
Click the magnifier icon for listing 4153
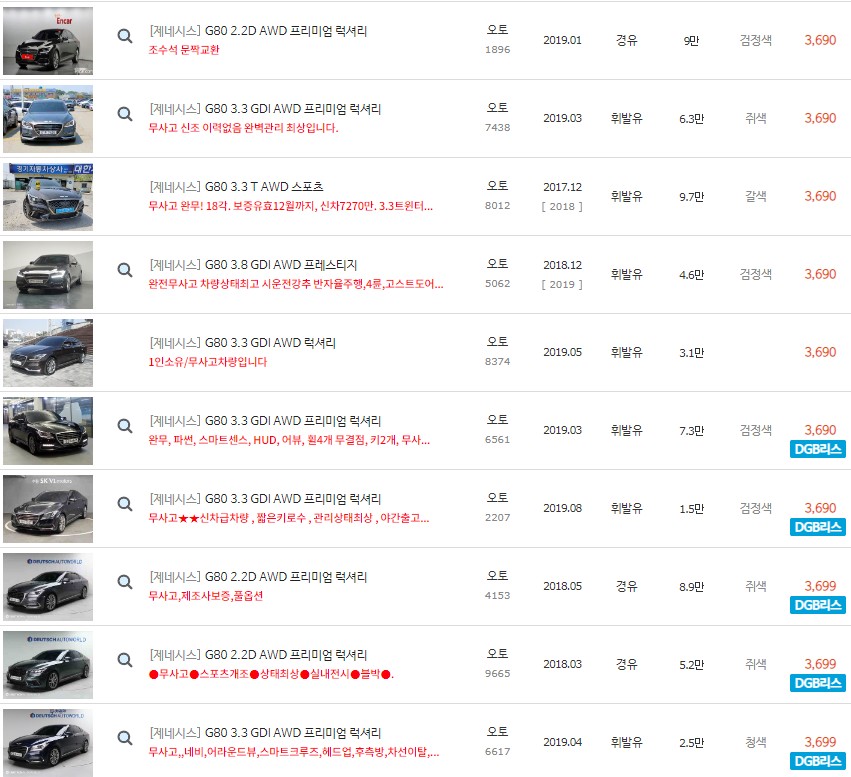click(125, 582)
